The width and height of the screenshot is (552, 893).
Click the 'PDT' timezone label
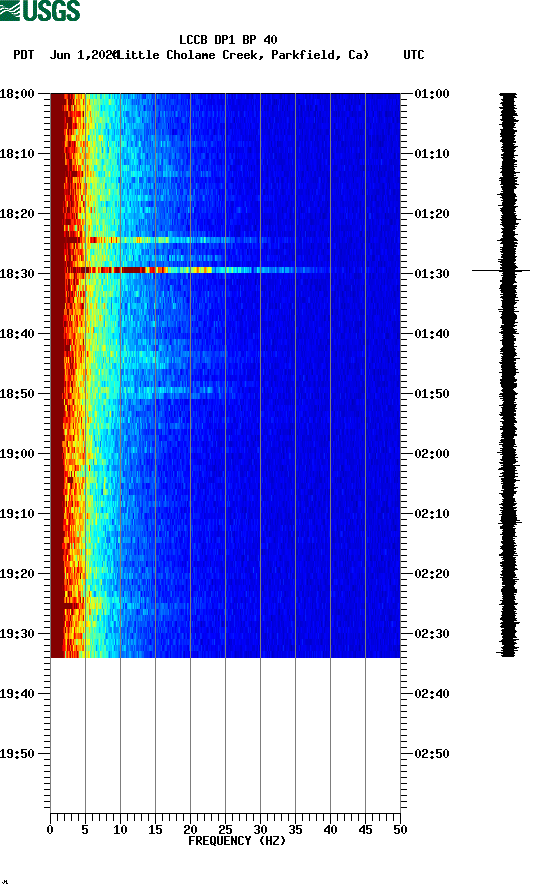(23, 55)
